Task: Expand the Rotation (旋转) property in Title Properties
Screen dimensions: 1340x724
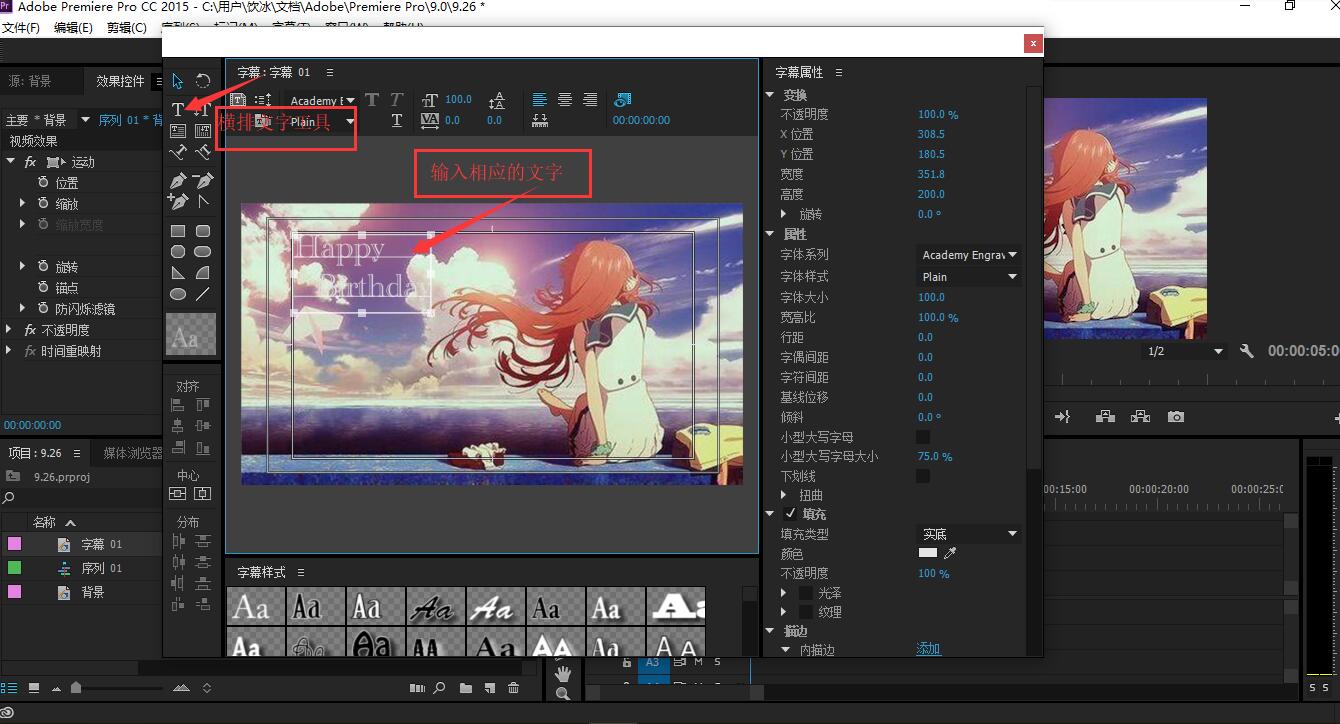Action: tap(784, 214)
